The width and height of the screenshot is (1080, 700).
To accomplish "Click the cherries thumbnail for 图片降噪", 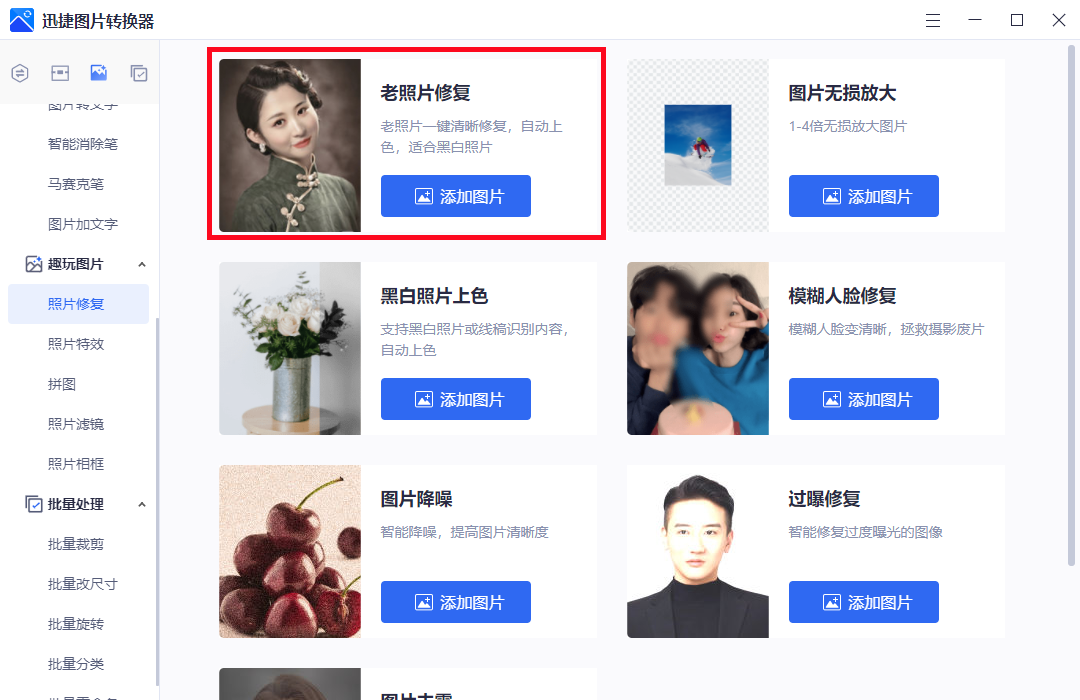I will click(290, 551).
